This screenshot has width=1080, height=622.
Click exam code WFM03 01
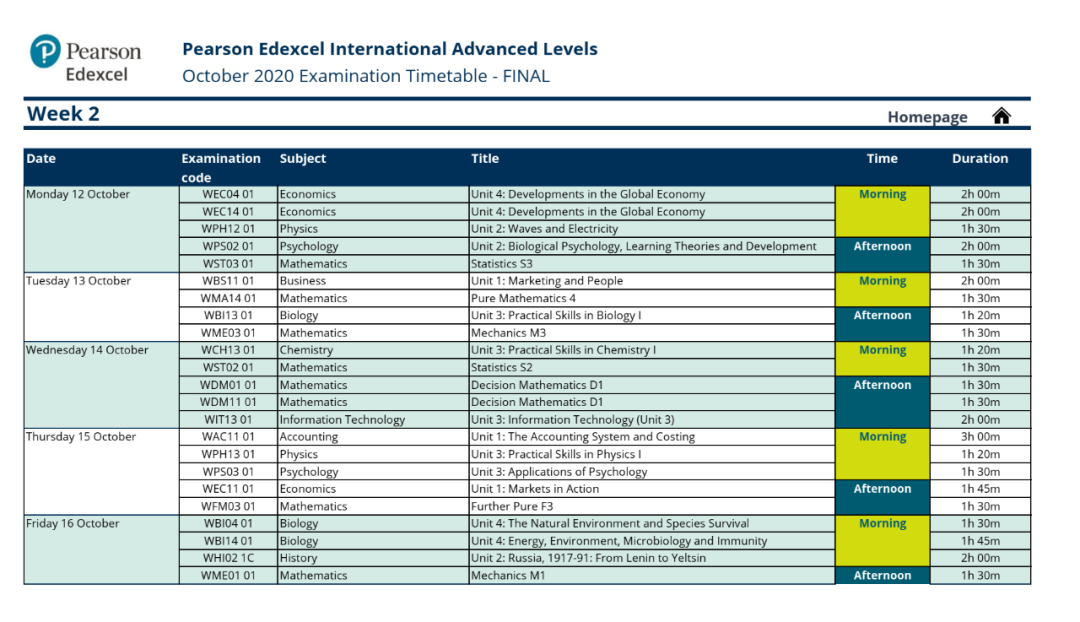[228, 506]
